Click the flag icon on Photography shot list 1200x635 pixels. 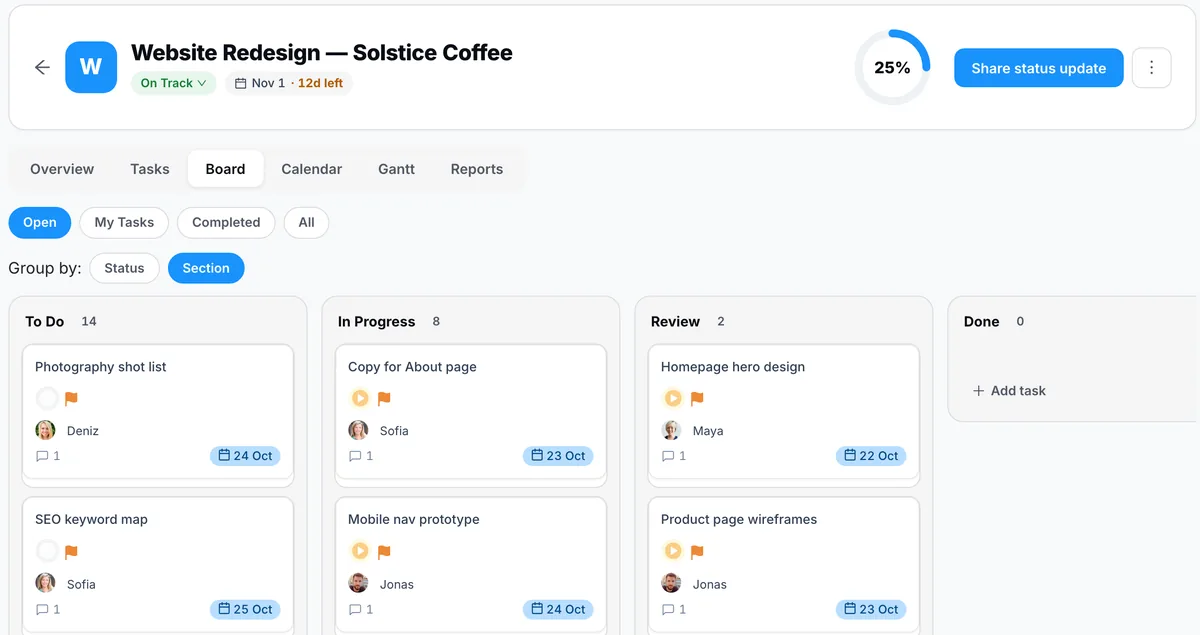71,398
